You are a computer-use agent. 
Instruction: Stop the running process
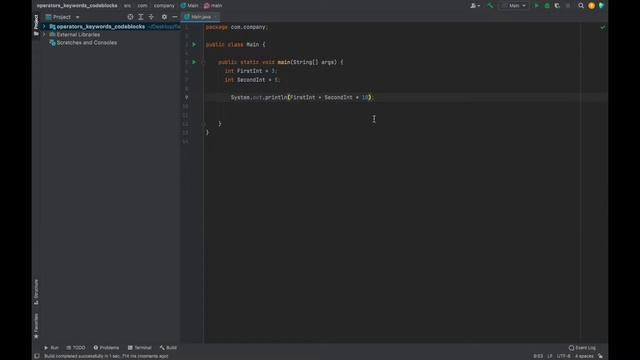[568, 6]
